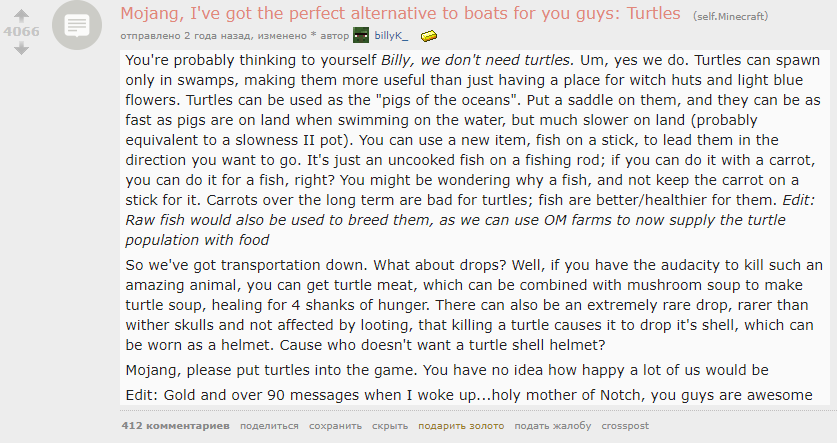Upvote the turtles post
This screenshot has height=443, width=837.
point(22,15)
